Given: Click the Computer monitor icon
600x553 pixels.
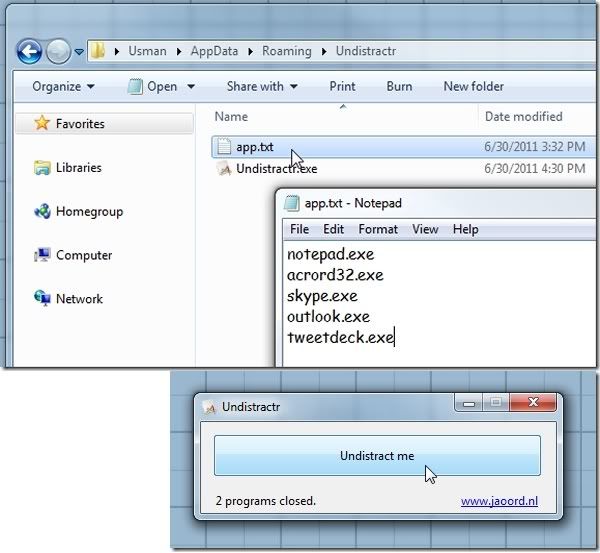Looking at the screenshot, I should click(42, 255).
